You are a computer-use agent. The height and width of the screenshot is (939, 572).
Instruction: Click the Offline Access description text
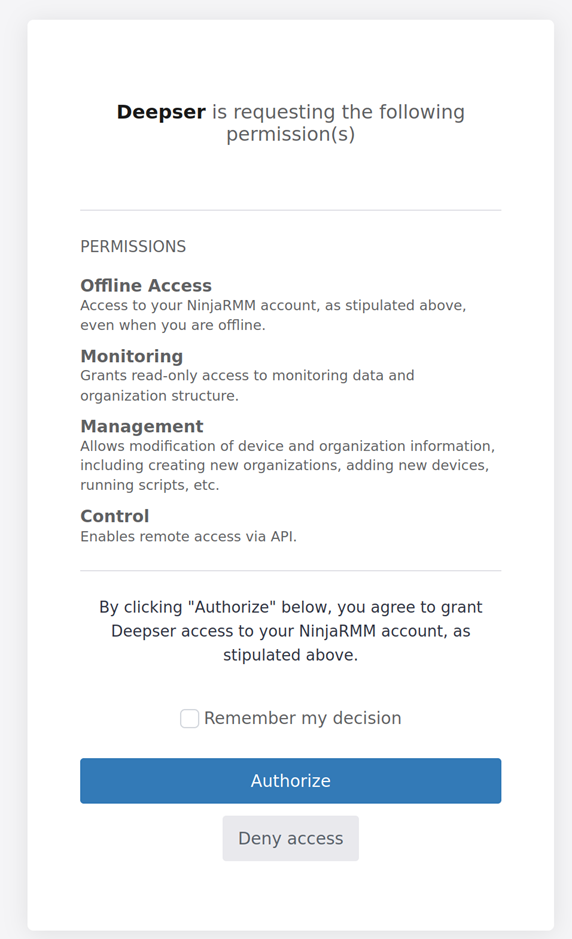pyautogui.click(x=273, y=315)
